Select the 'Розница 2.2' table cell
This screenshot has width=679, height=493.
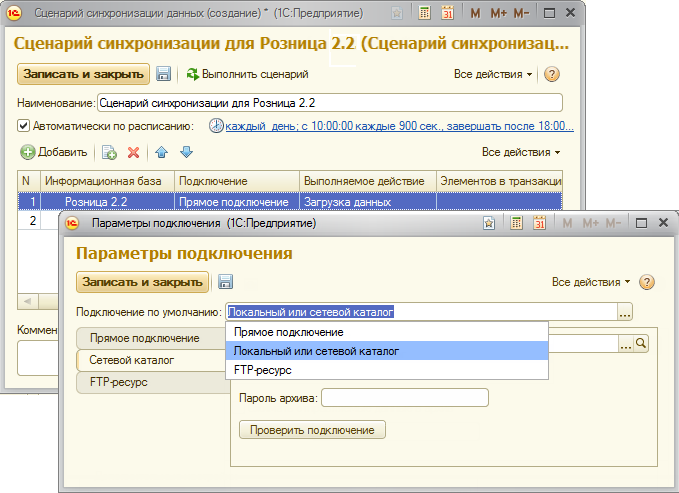click(107, 202)
